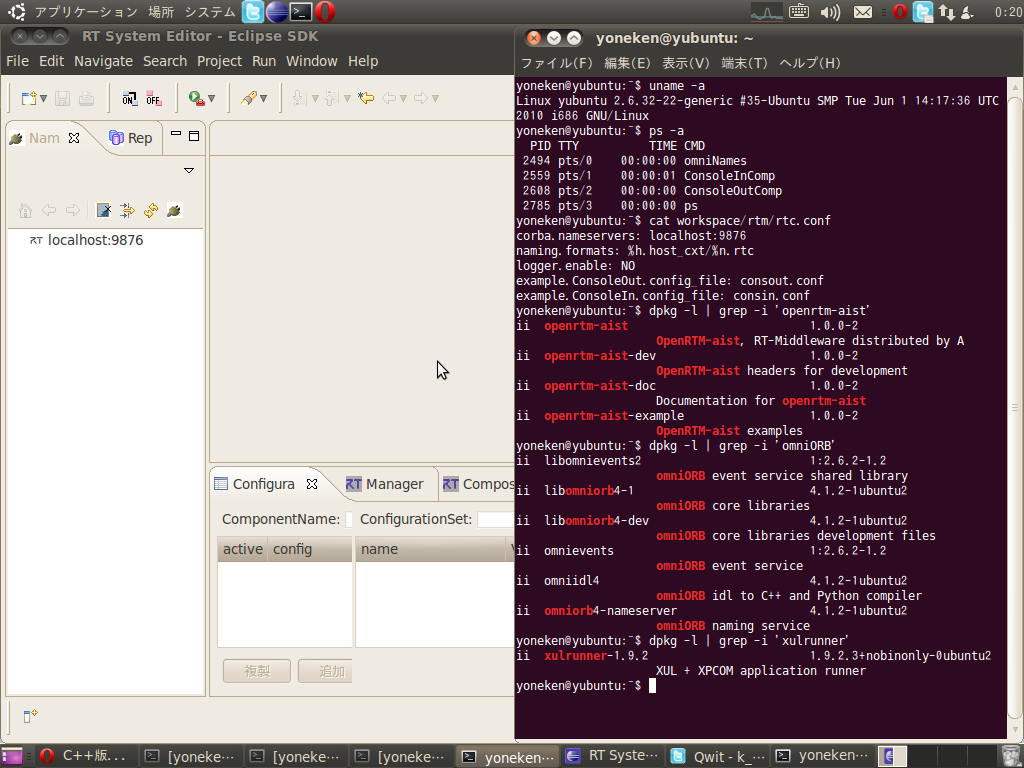Image resolution: width=1024 pixels, height=768 pixels.
Task: Click the Run external tools icon
Action: coord(196,99)
